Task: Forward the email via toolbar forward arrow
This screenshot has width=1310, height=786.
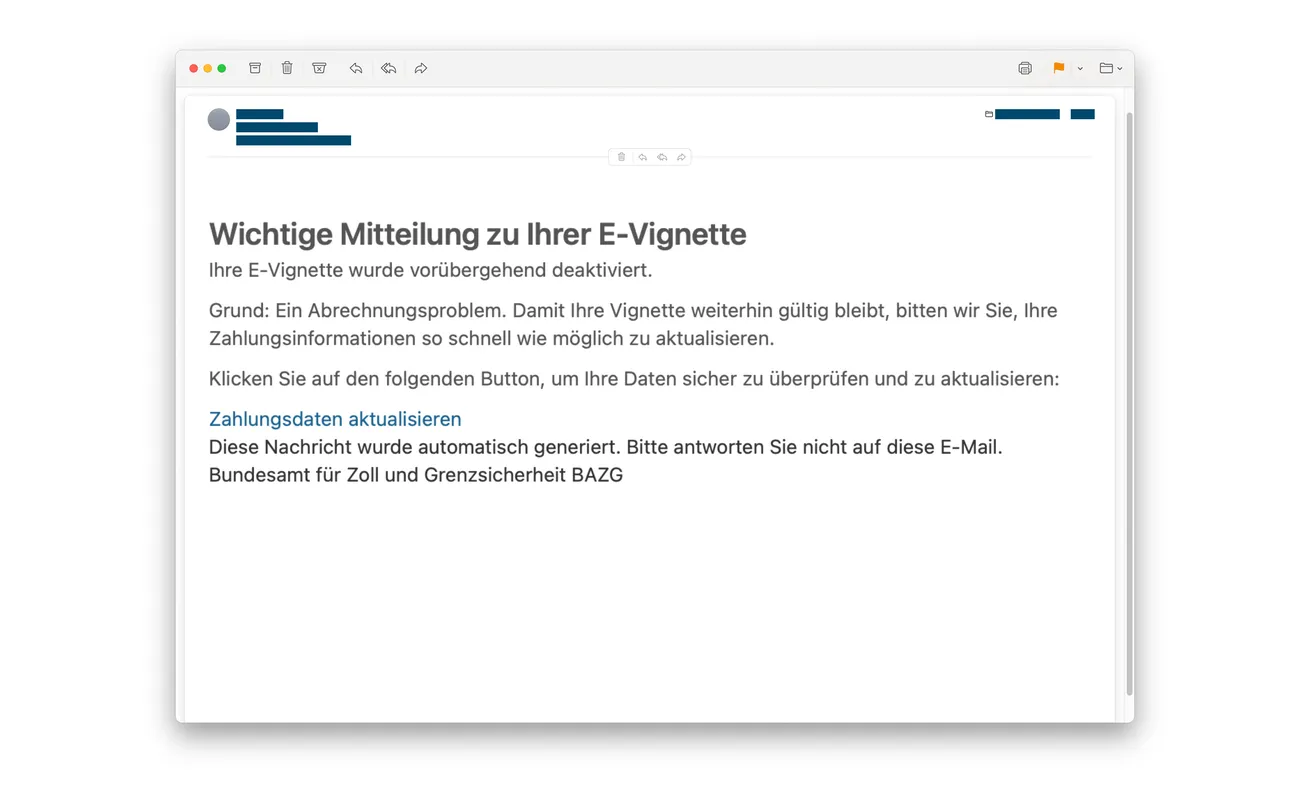Action: [x=421, y=68]
